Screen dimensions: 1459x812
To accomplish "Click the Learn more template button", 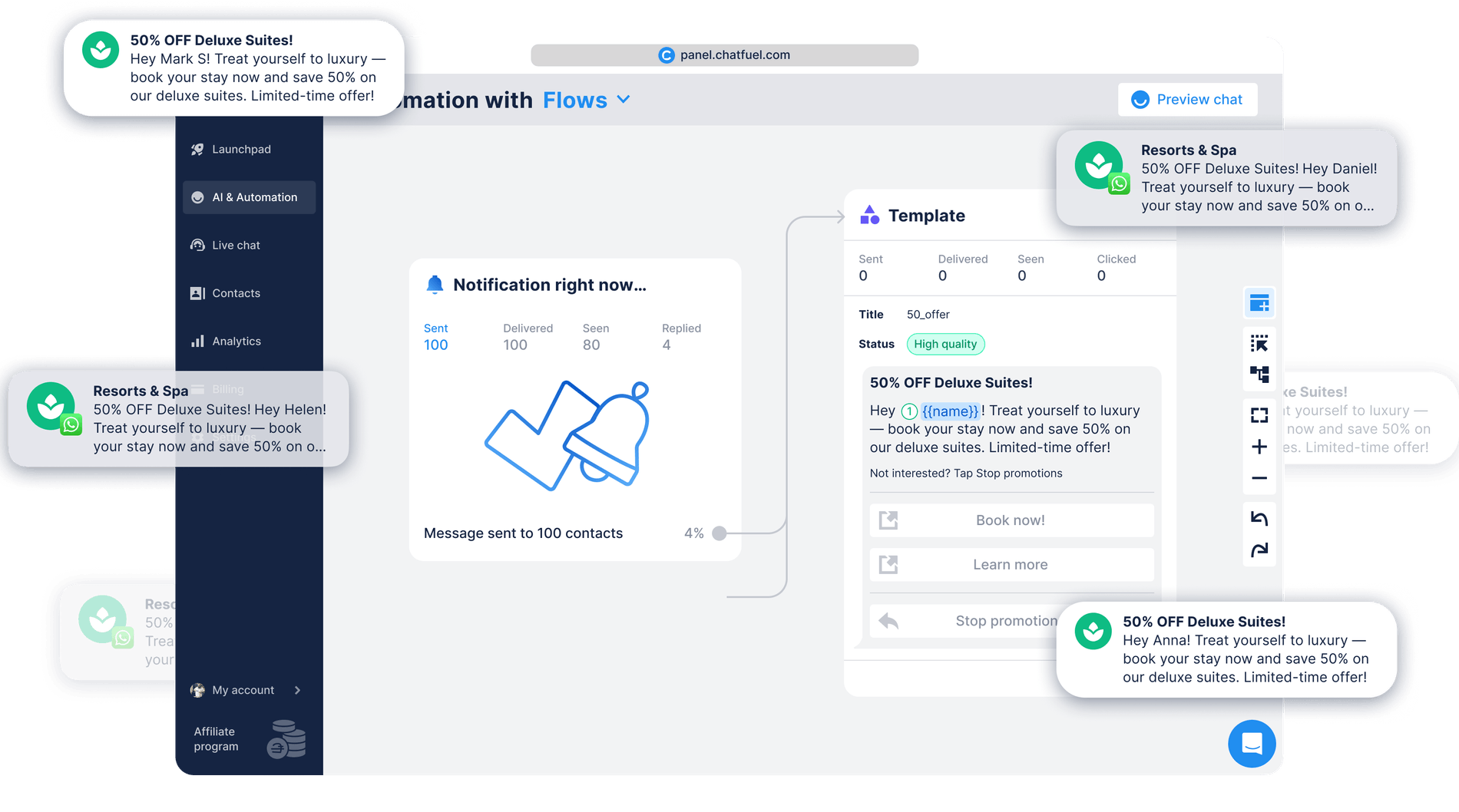I will coord(1011,565).
